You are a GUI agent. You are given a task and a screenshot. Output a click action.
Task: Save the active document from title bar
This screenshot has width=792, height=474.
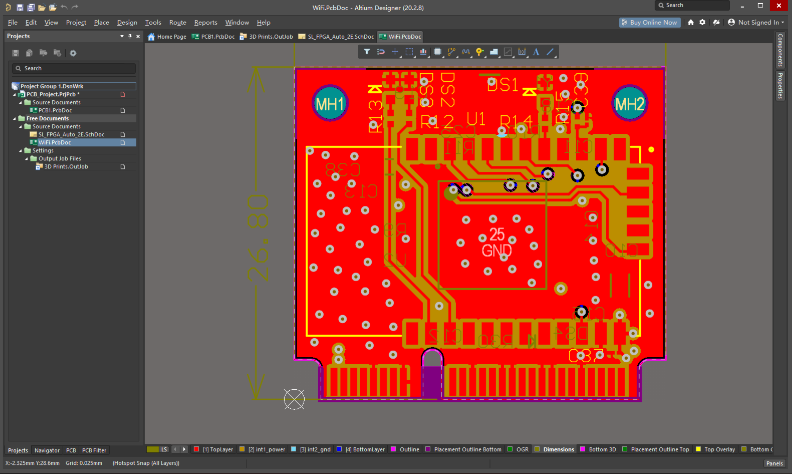pyautogui.click(x=20, y=7)
